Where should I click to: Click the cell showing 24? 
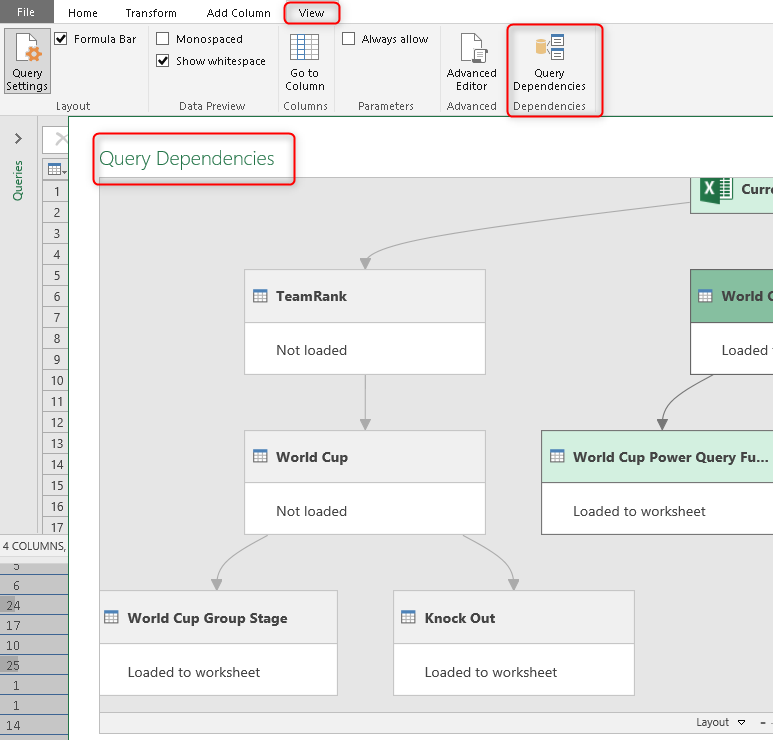coord(34,605)
